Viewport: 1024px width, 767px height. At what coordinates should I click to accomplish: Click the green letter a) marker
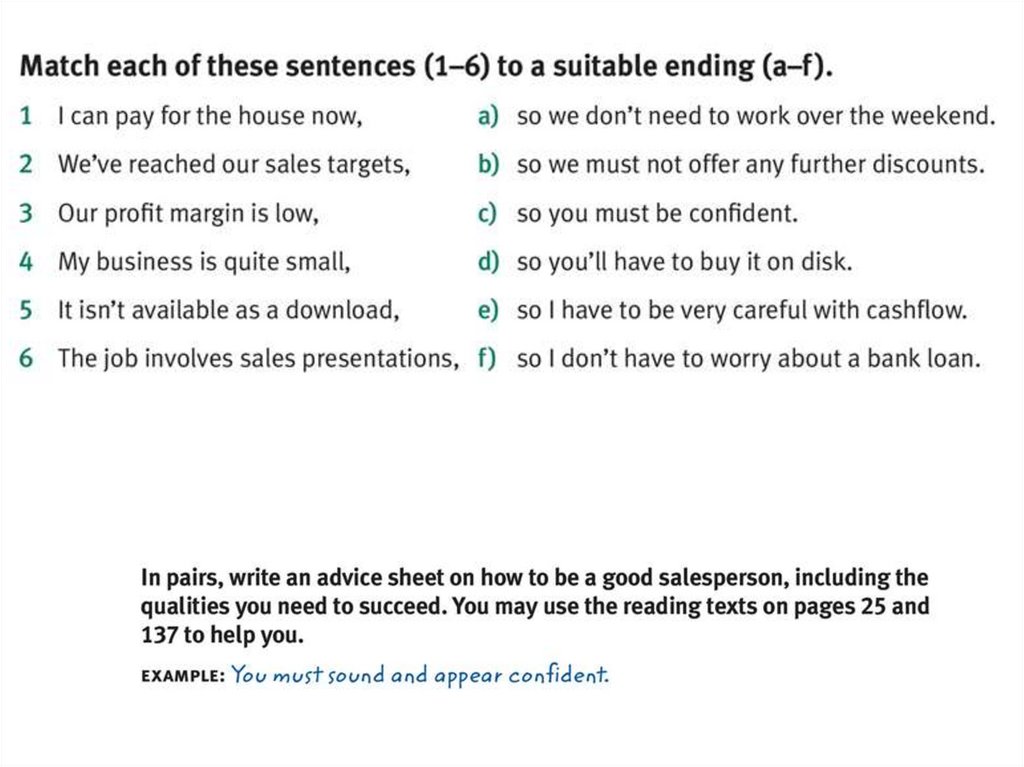click(487, 117)
